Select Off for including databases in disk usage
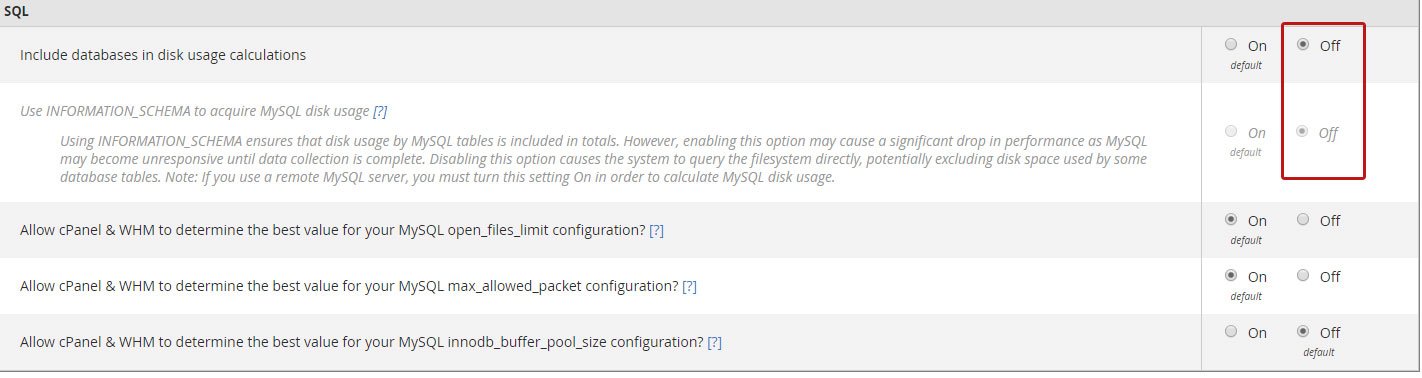The width and height of the screenshot is (1422, 378). [1303, 45]
